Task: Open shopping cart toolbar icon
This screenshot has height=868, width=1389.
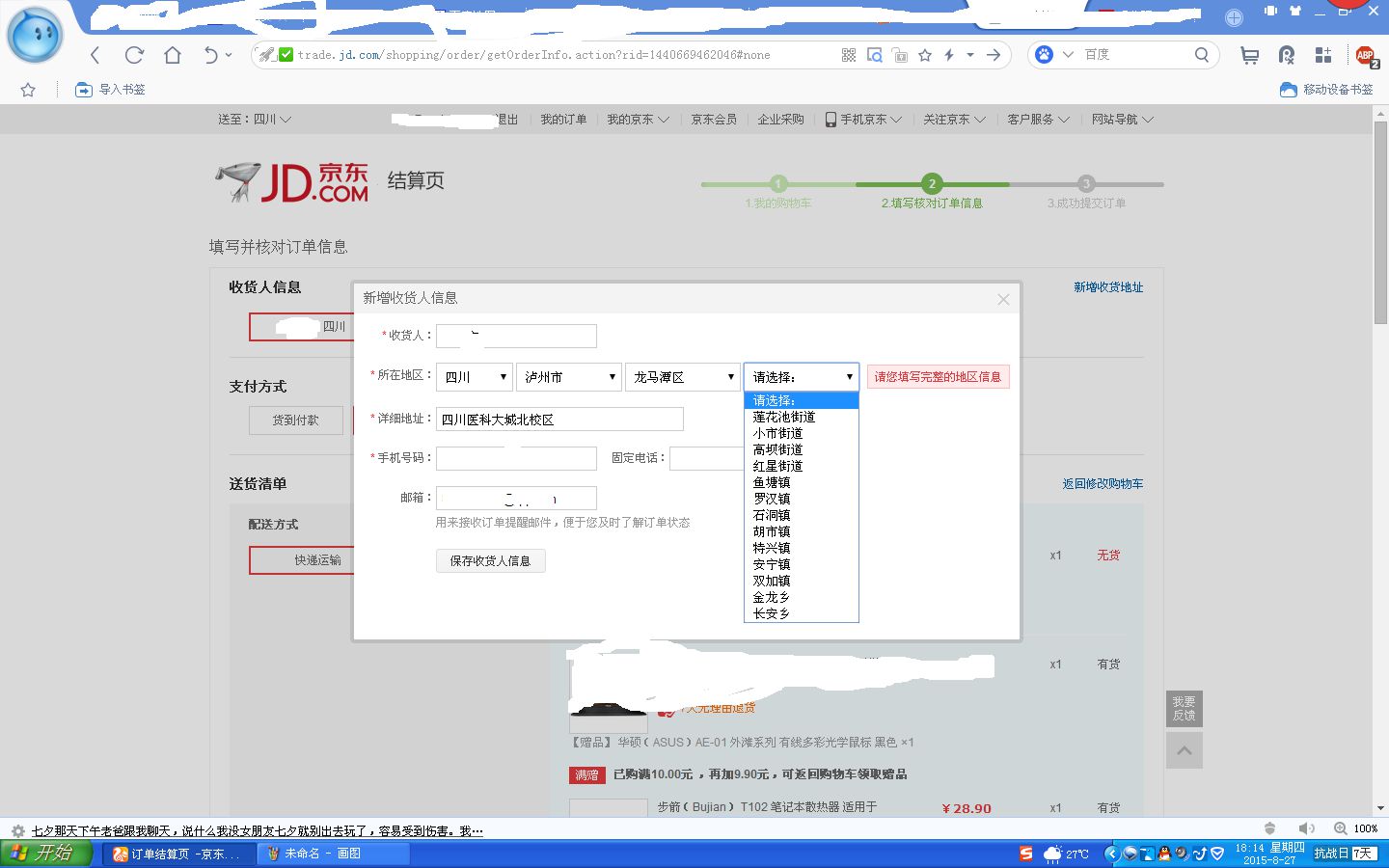Action: click(x=1249, y=56)
